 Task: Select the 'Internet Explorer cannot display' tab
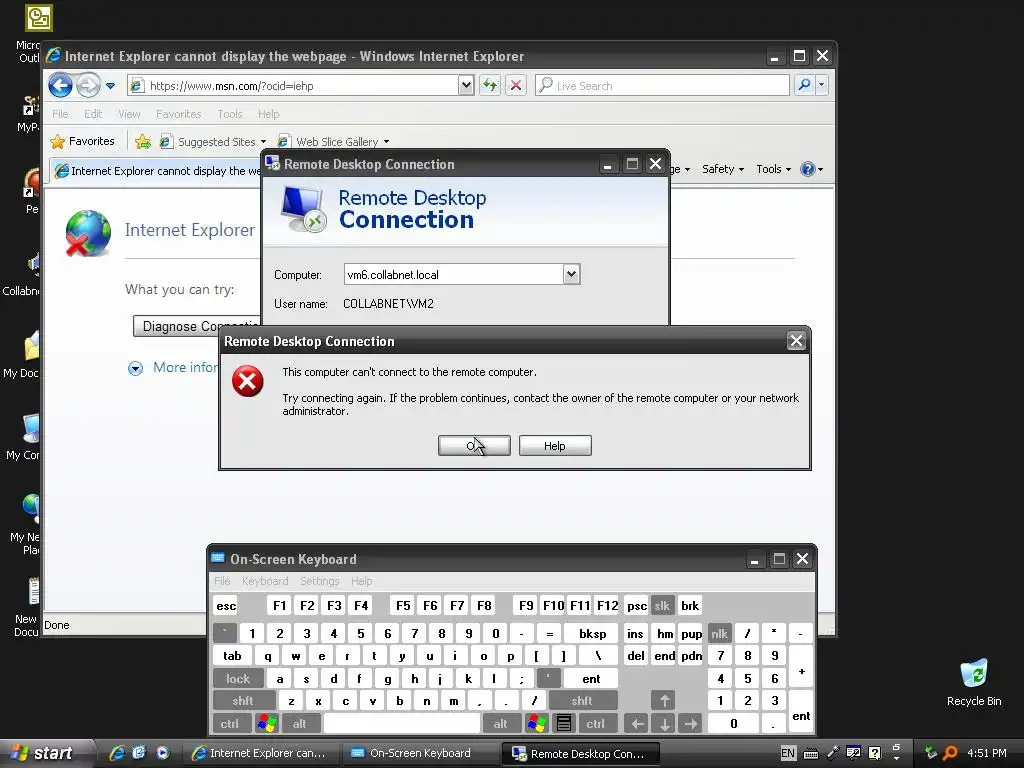(x=157, y=171)
